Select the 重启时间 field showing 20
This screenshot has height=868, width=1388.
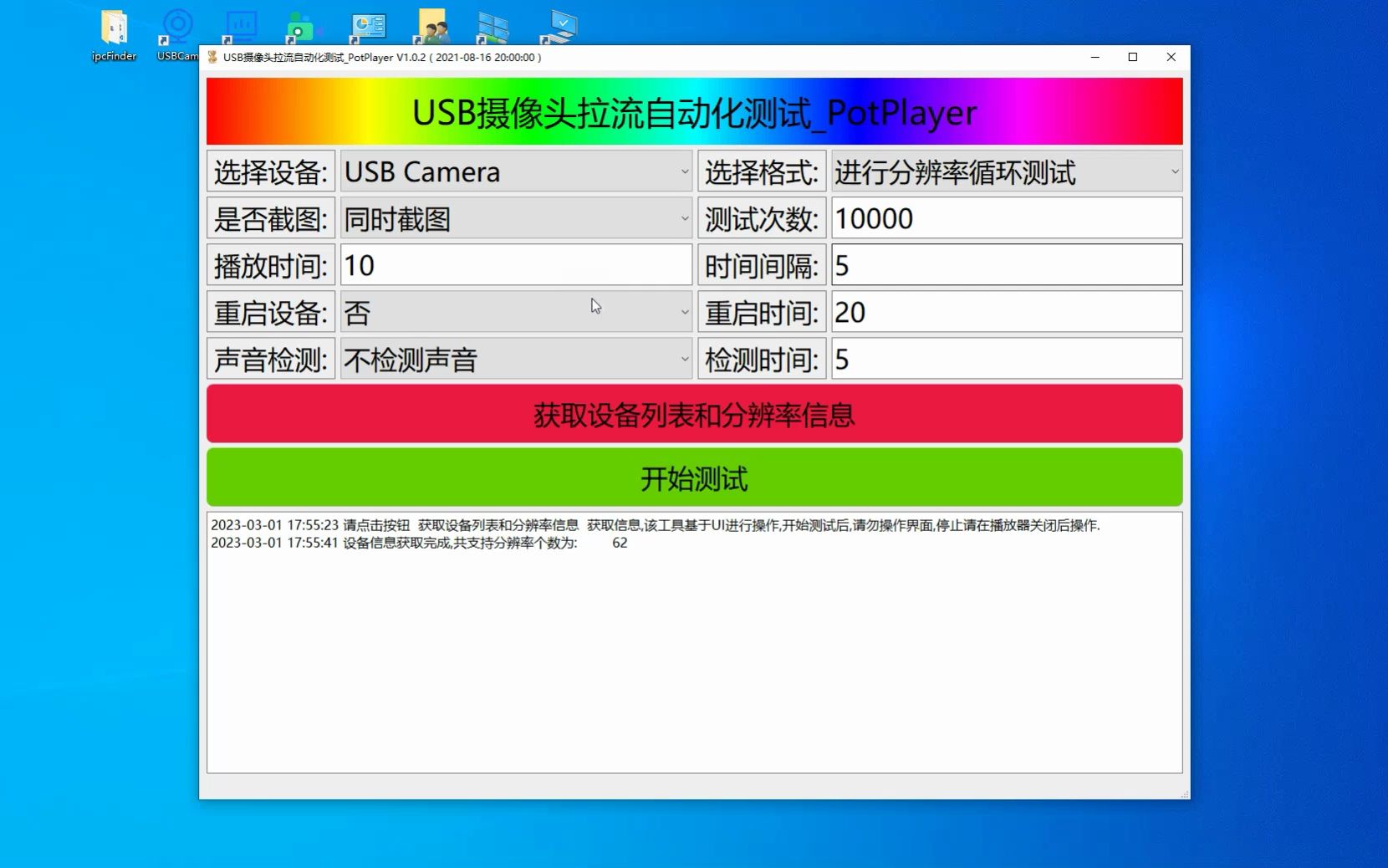click(1006, 312)
